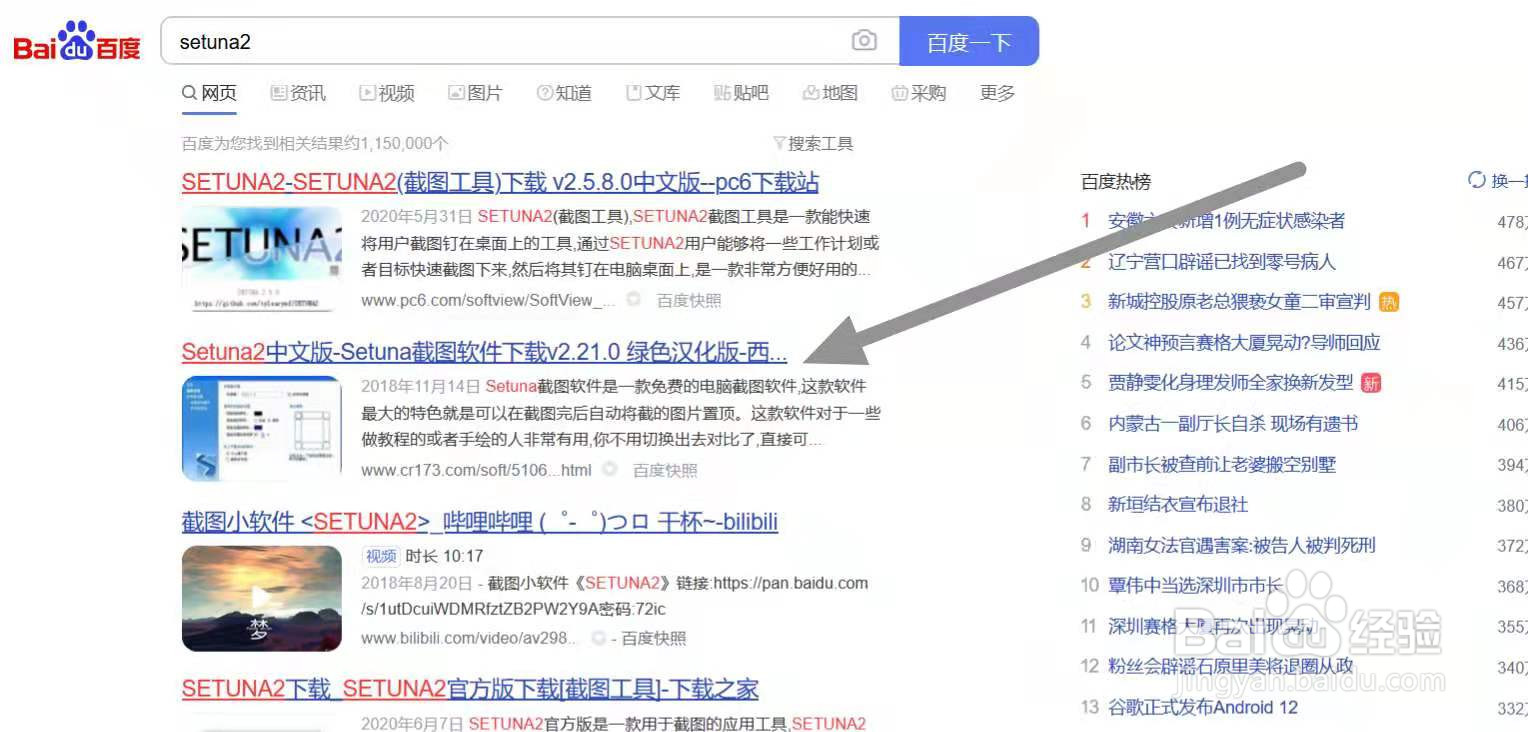1528x732 pixels.
Task: Open SETUNA2下载 下载之家 result link
Action: click(x=470, y=689)
